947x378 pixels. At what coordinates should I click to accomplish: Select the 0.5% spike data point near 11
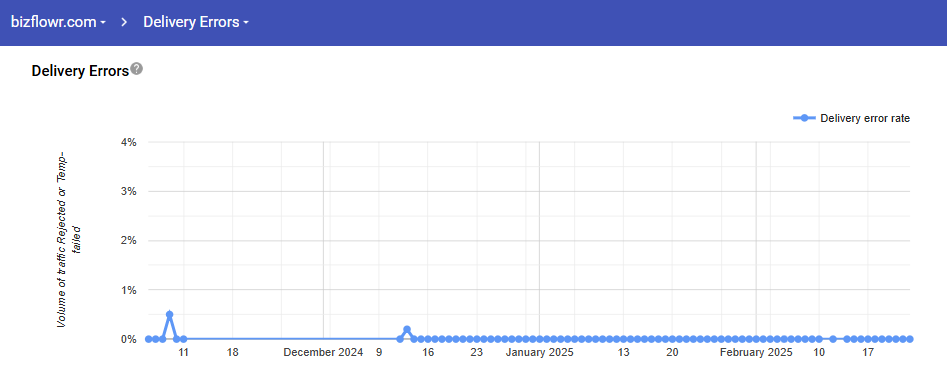click(170, 315)
